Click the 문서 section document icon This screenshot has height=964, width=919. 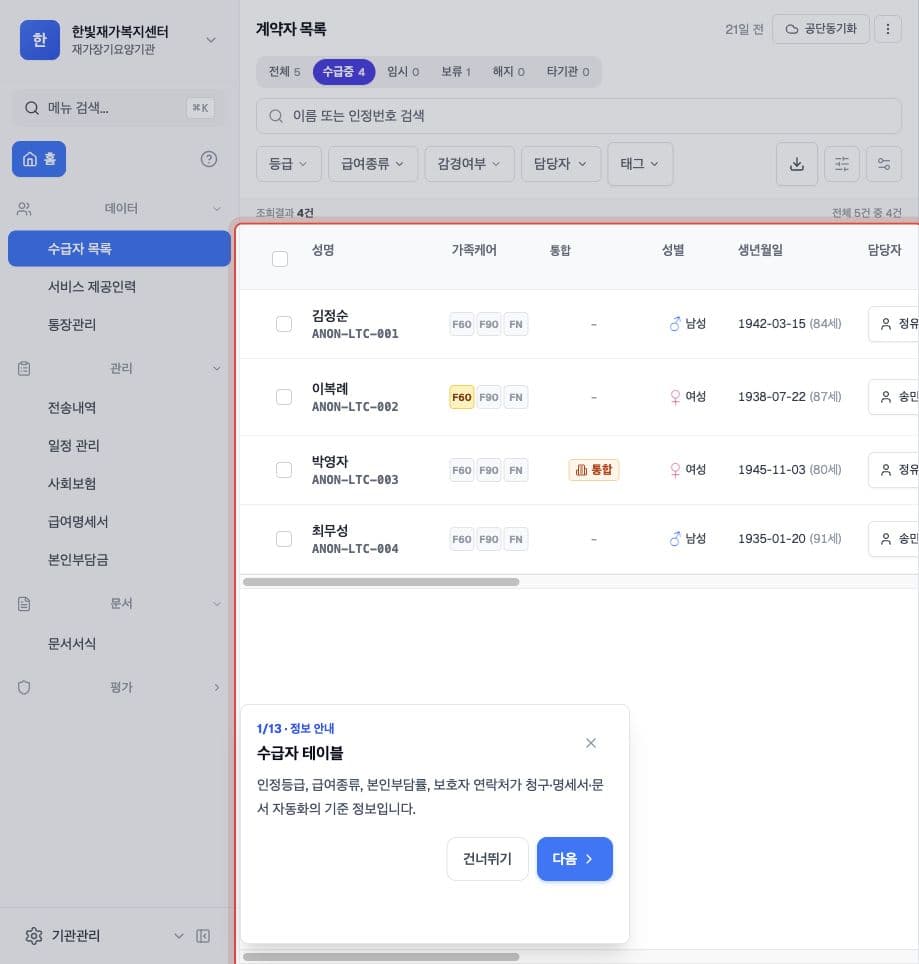click(24, 604)
